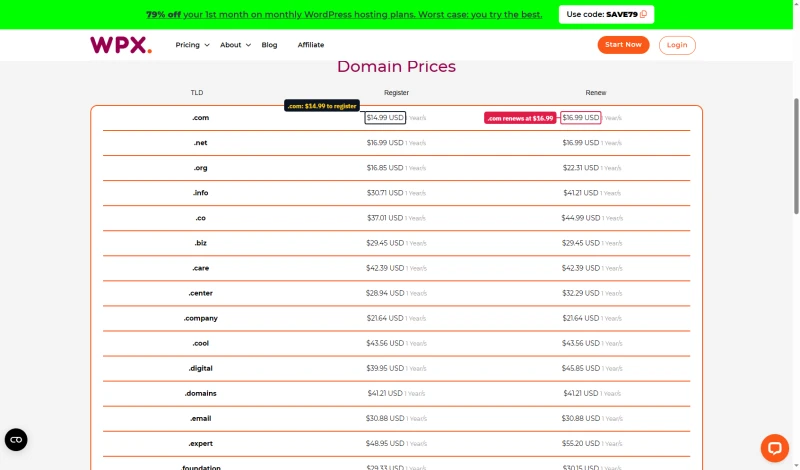Select the .com TLD row label
800x470 pixels.
[201, 118]
